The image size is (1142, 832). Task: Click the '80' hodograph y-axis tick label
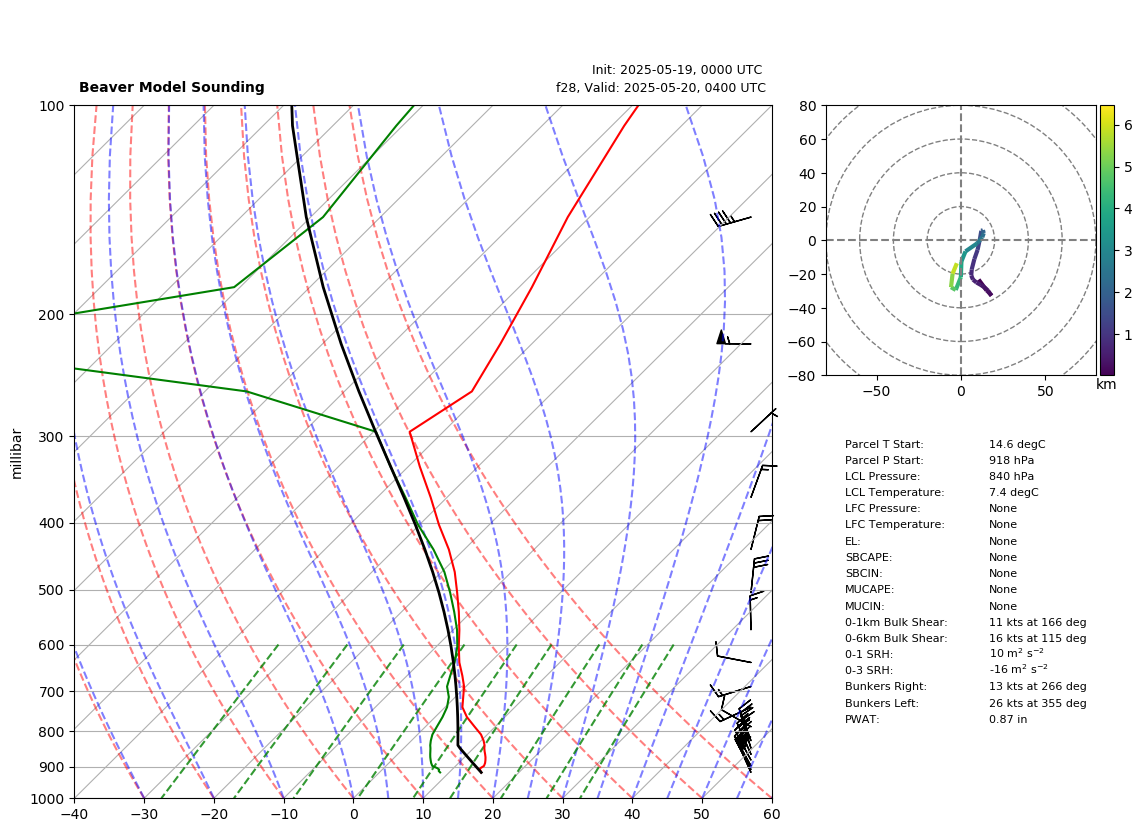pyautogui.click(x=808, y=106)
